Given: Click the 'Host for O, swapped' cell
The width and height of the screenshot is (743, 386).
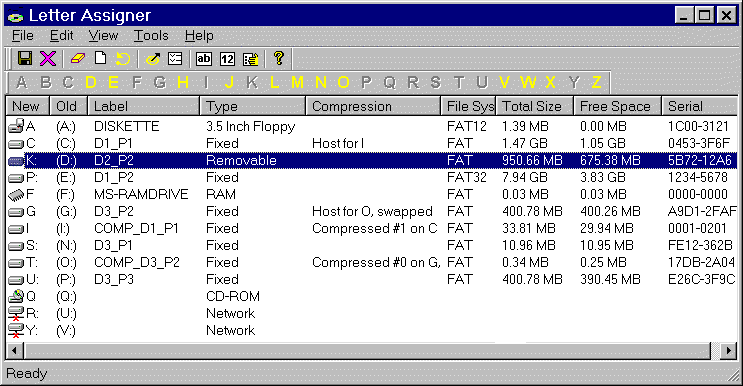Looking at the screenshot, I should (x=372, y=211).
